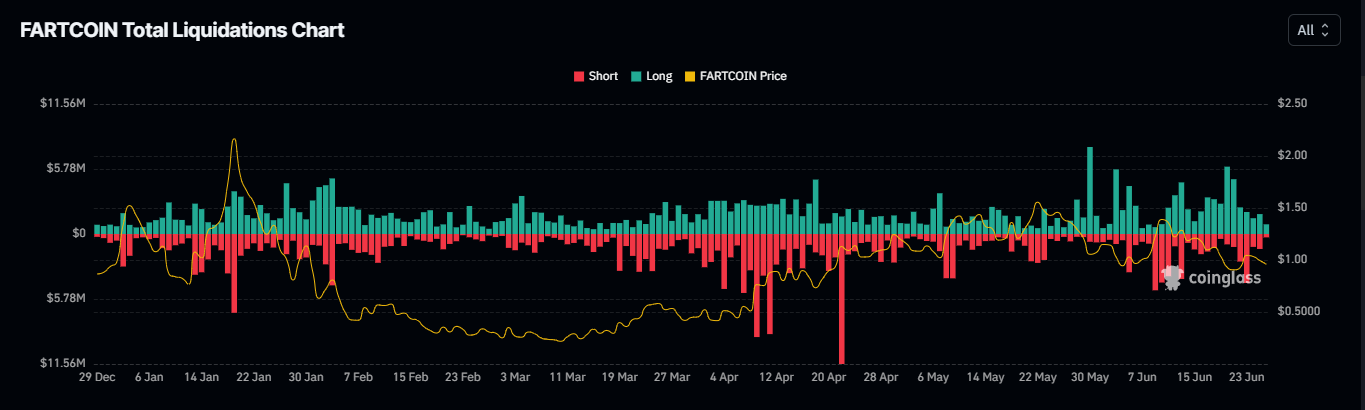Viewport: 1365px width, 410px height.
Task: Toggle the Long series legend label
Action: coord(659,76)
